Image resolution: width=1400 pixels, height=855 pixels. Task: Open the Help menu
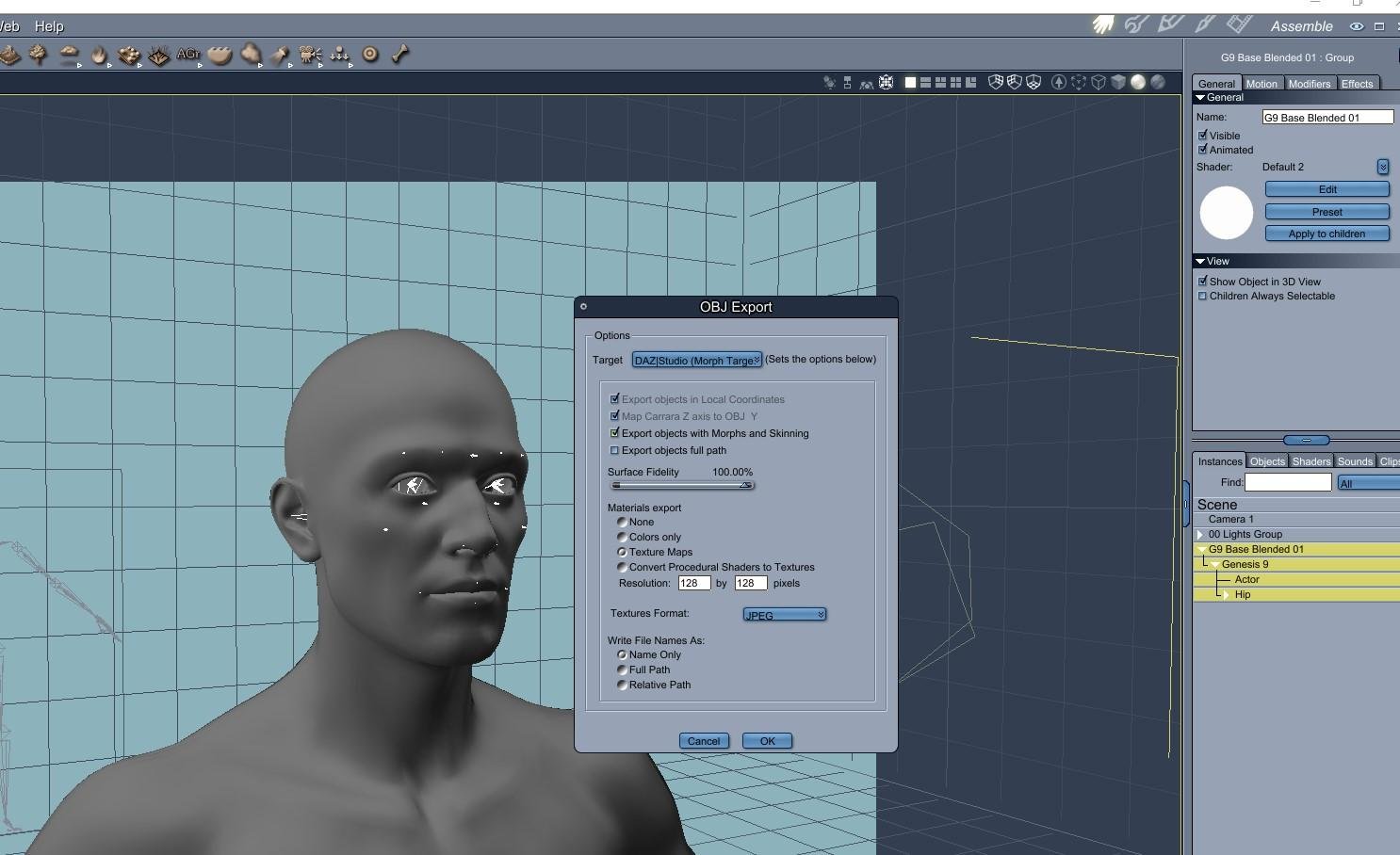pos(49,26)
